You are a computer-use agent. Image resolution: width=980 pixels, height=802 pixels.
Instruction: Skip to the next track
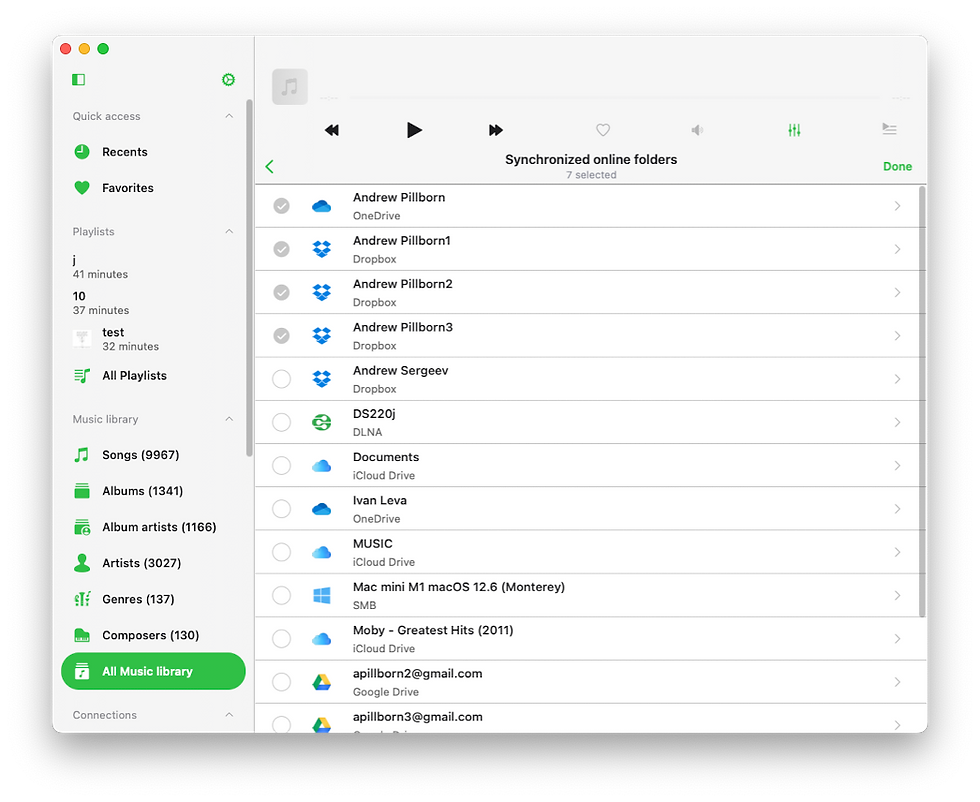tap(496, 130)
